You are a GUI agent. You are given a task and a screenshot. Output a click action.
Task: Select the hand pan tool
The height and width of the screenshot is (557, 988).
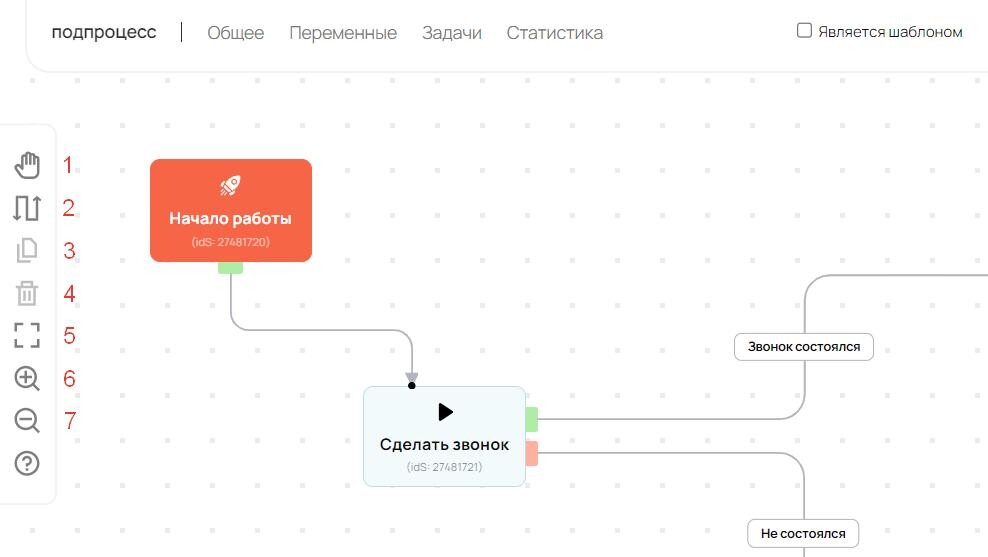pyautogui.click(x=27, y=165)
